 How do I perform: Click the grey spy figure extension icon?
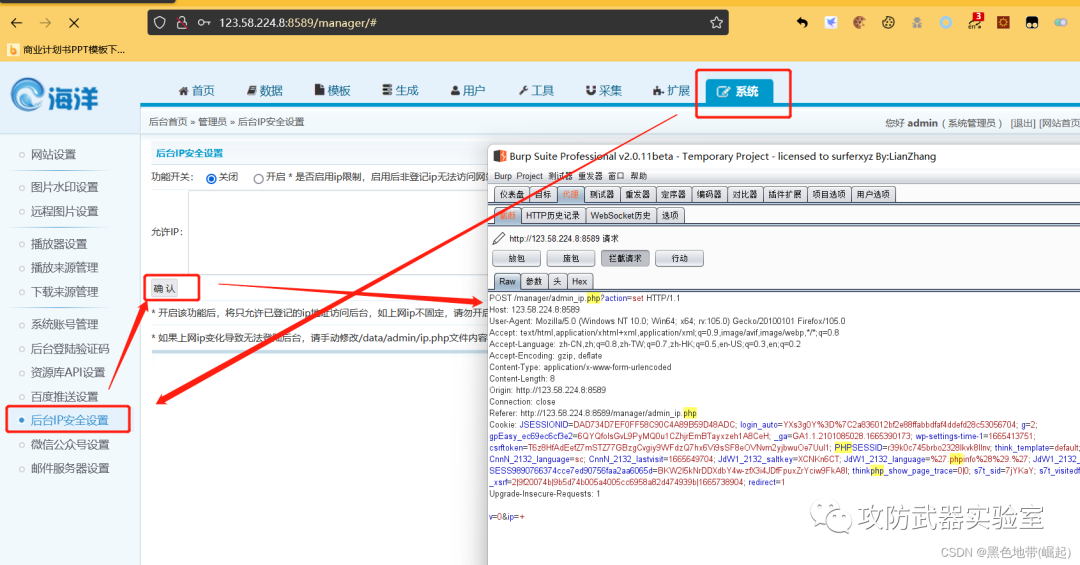click(x=917, y=23)
